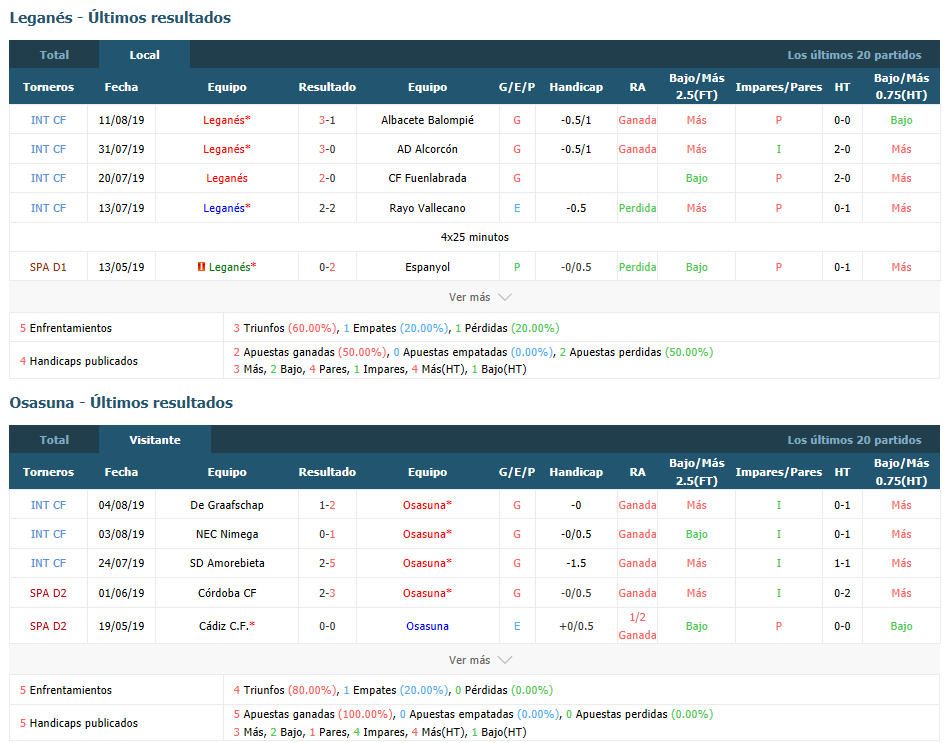The image size is (952, 743).
Task: Switch to Total tab in Osasuna table
Action: (54, 439)
